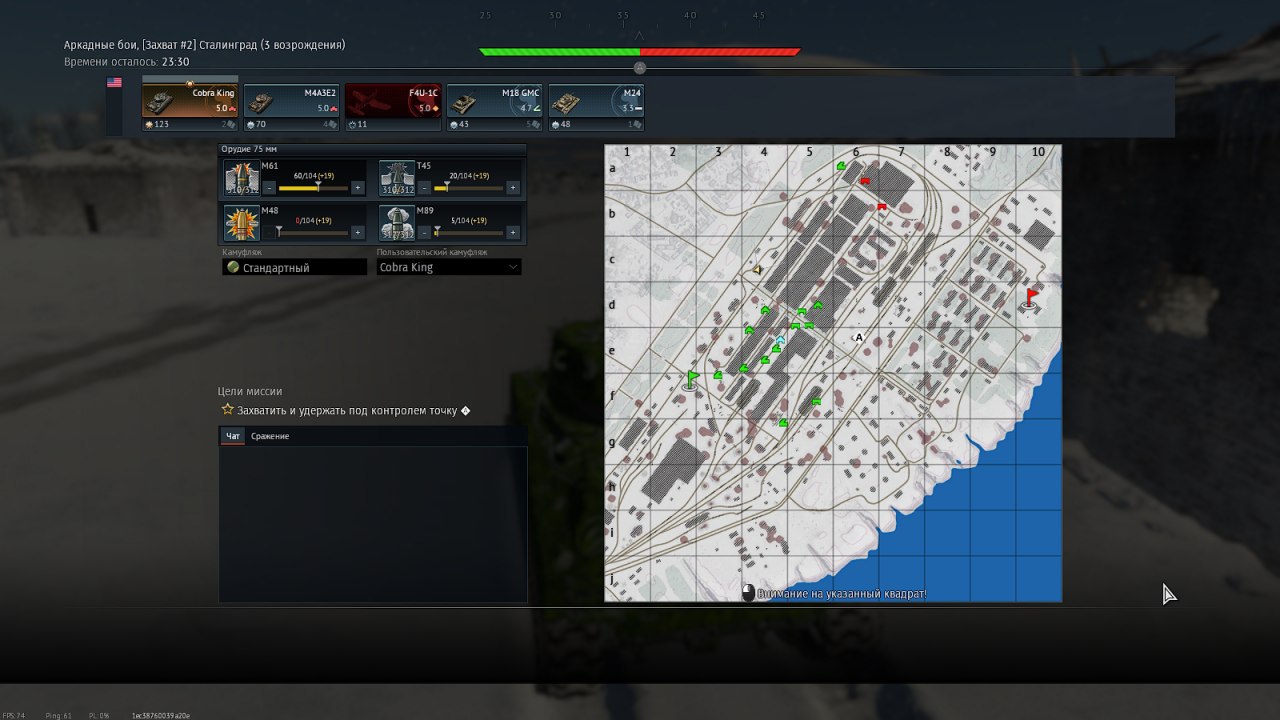Select the M61 shell icon
This screenshot has height=720, width=1280.
[241, 177]
